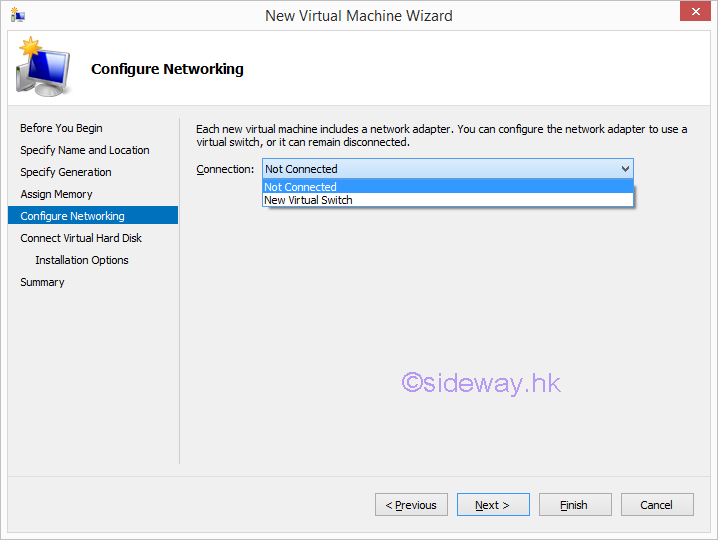The image size is (718, 540).
Task: Click the computer monitor icon in the header
Action: click(42, 69)
